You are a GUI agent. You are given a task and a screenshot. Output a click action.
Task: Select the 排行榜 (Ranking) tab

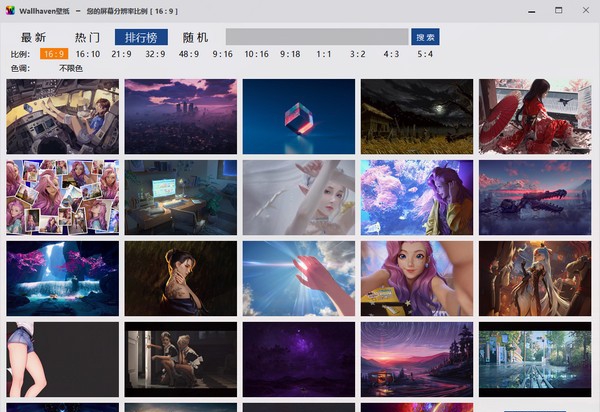141,37
